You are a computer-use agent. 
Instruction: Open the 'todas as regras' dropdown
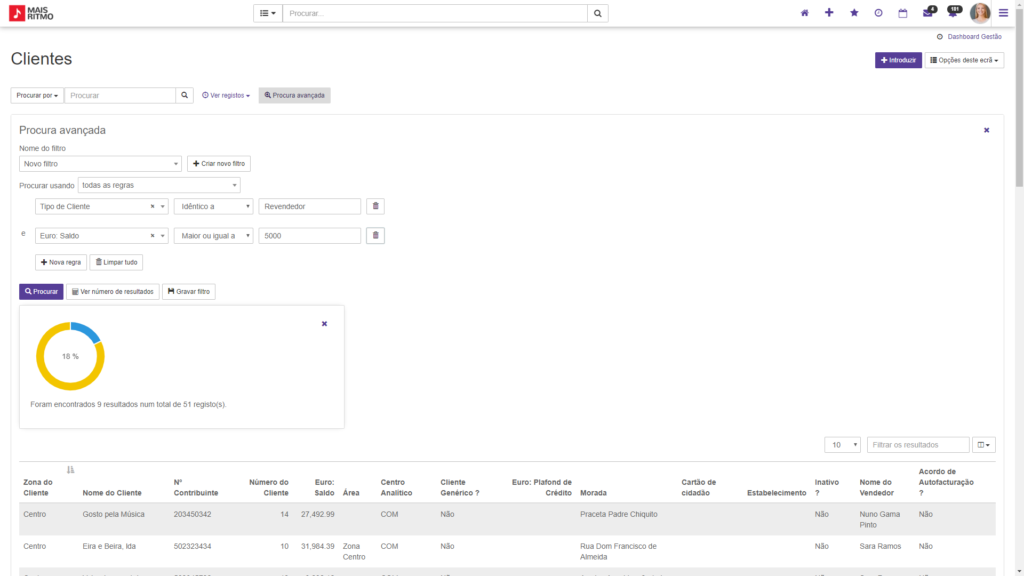pos(158,185)
